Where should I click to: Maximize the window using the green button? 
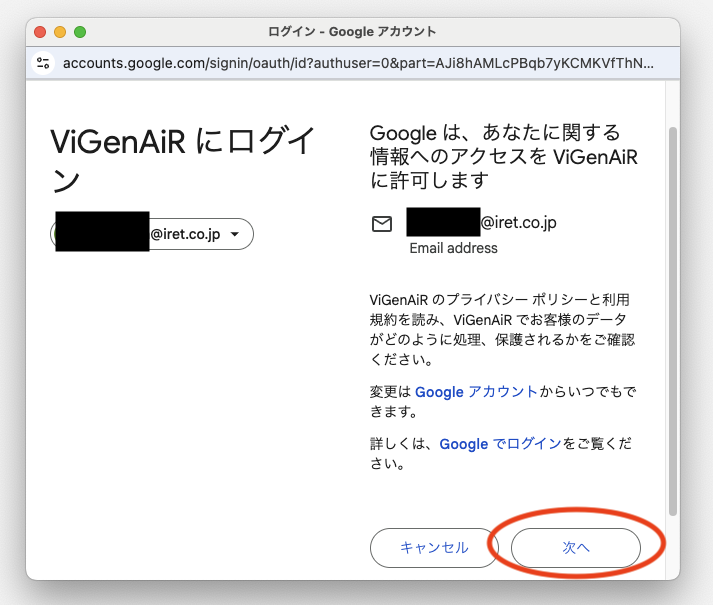click(x=80, y=32)
